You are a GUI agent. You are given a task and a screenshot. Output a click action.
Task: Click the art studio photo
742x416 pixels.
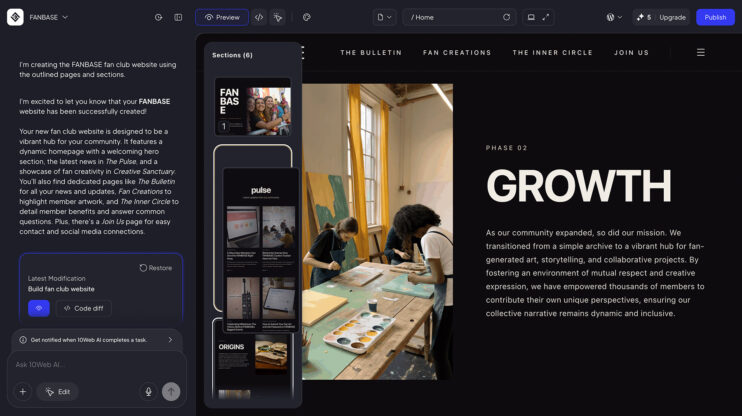377,232
